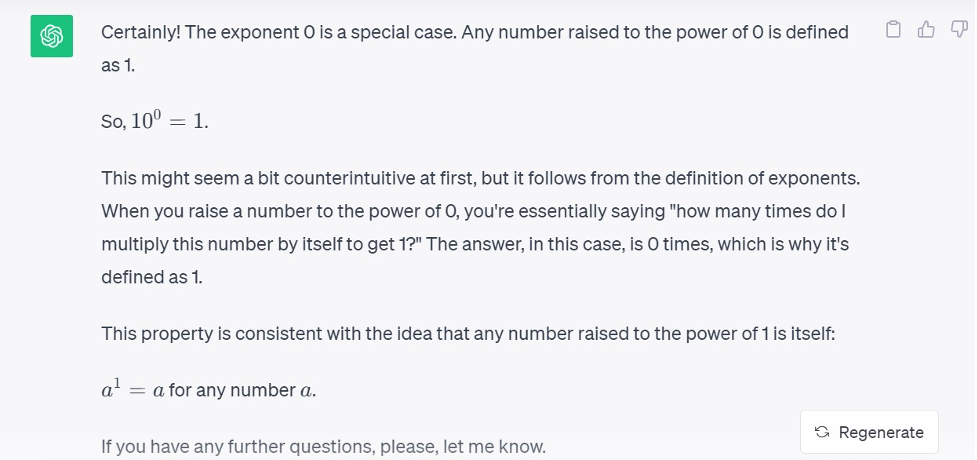The image size is (977, 460).
Task: Click the phrase "Any number raised to the power of 0"
Action: point(612,32)
